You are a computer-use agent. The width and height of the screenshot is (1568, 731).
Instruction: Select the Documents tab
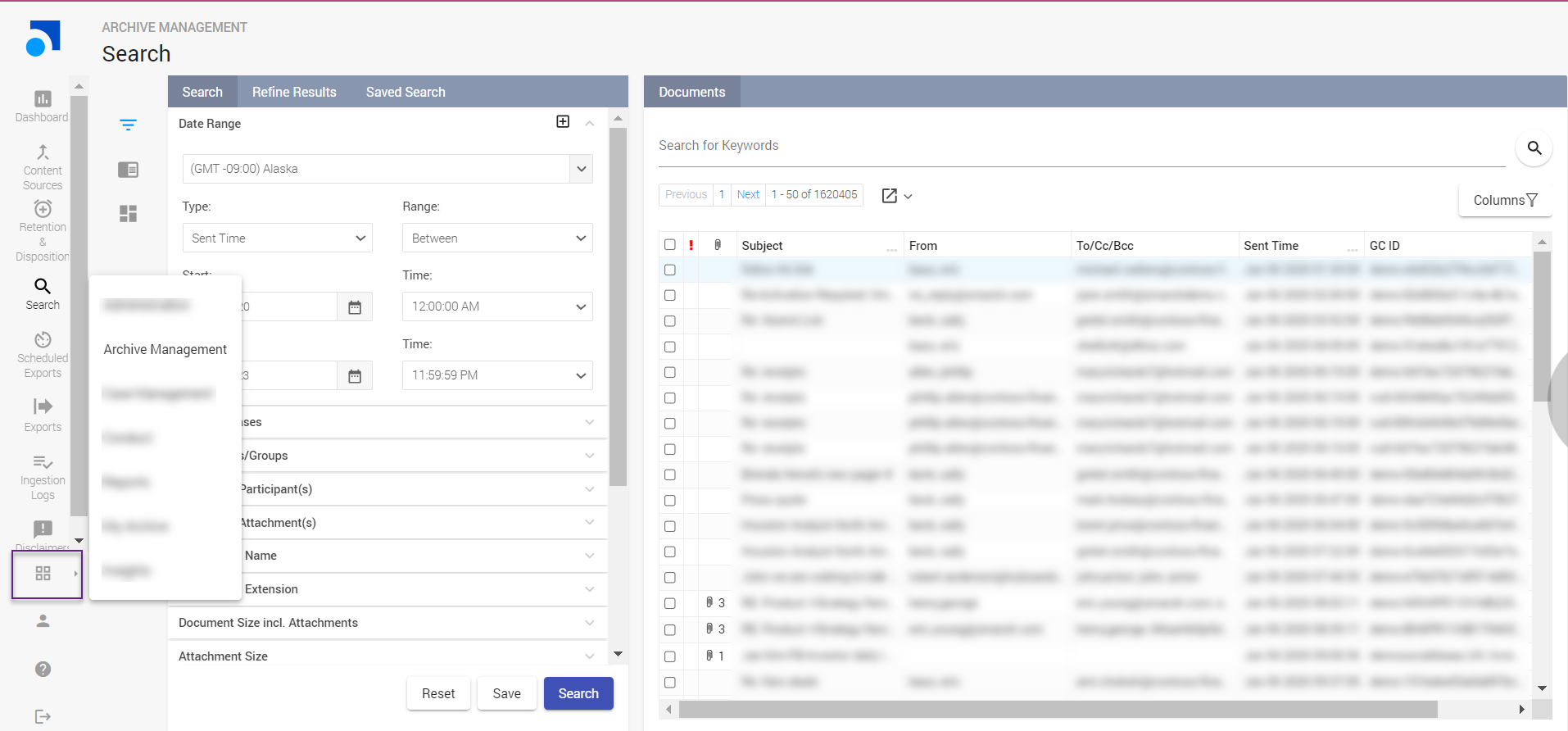point(692,92)
